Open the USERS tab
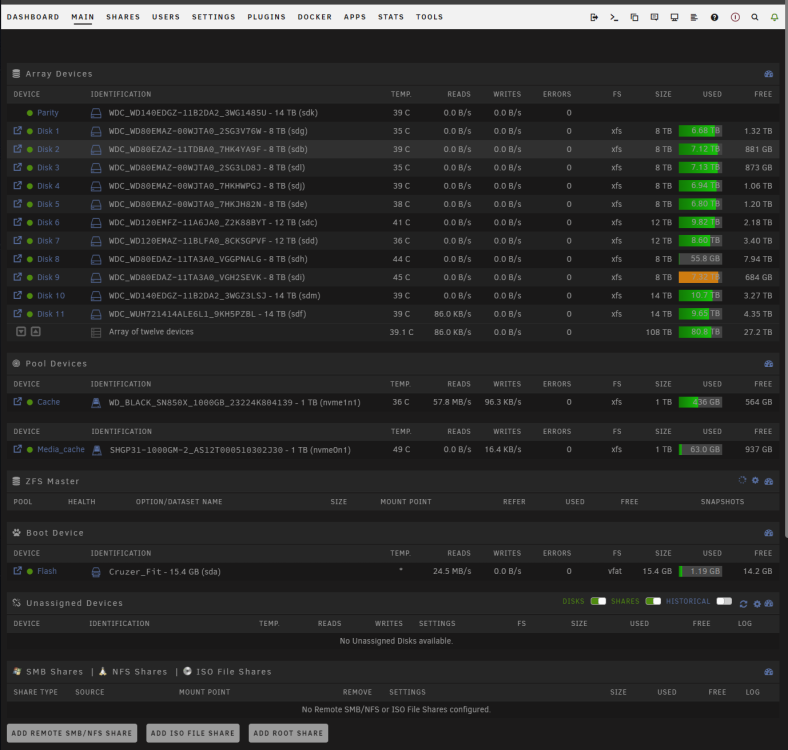The image size is (788, 750). (x=166, y=17)
